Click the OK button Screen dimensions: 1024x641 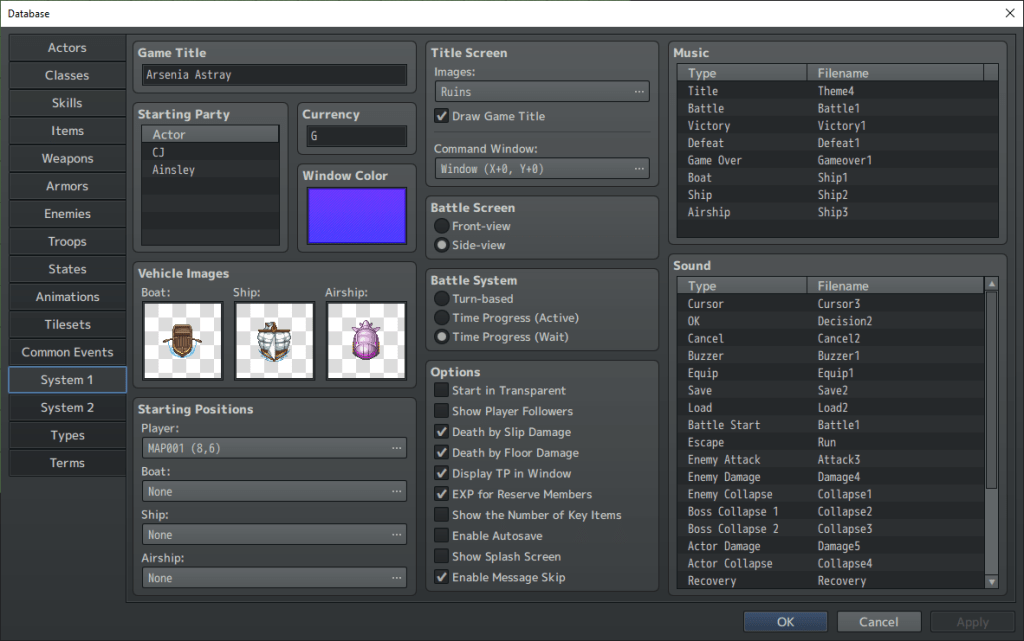(x=785, y=622)
